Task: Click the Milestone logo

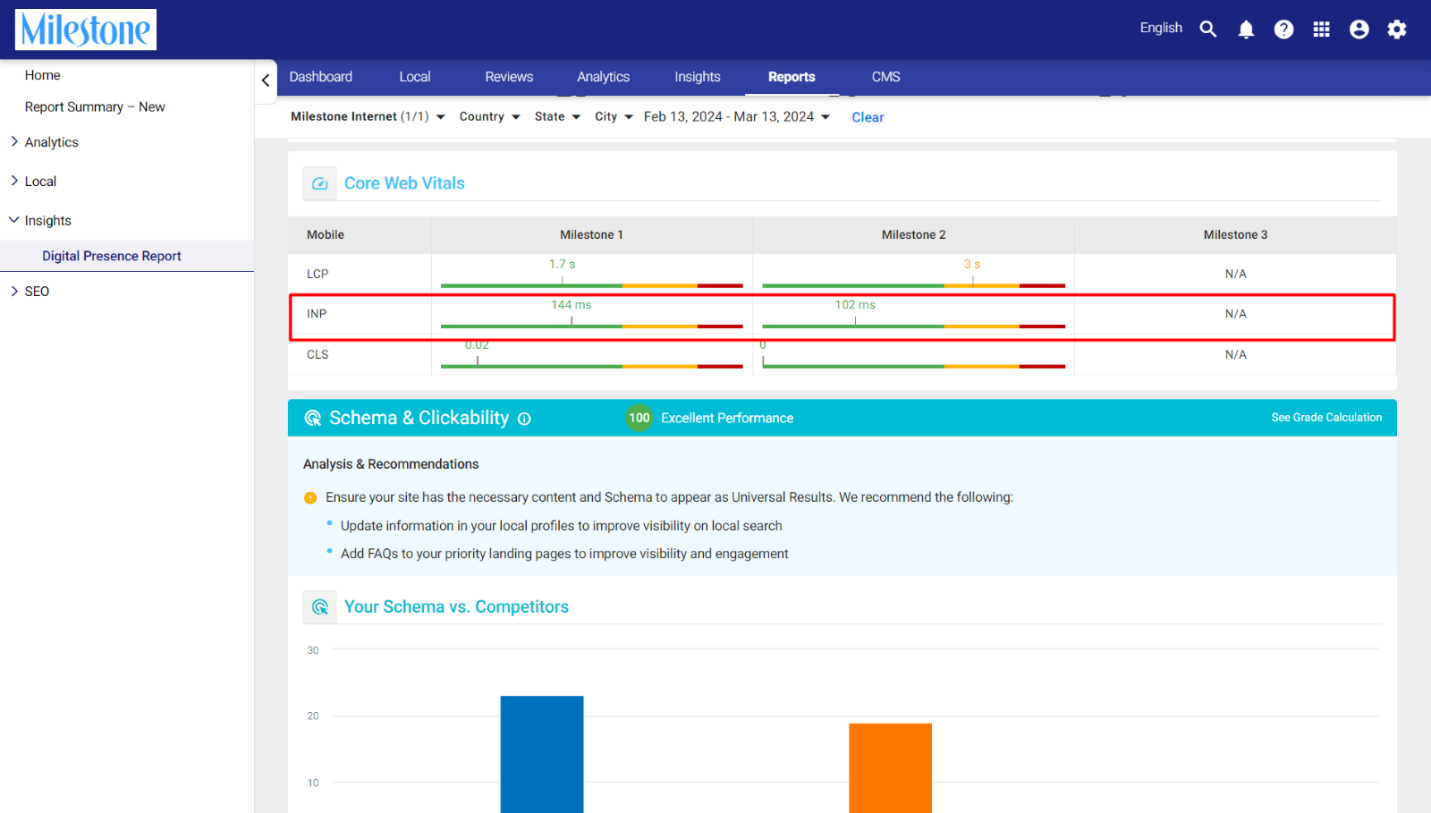Action: (86, 30)
